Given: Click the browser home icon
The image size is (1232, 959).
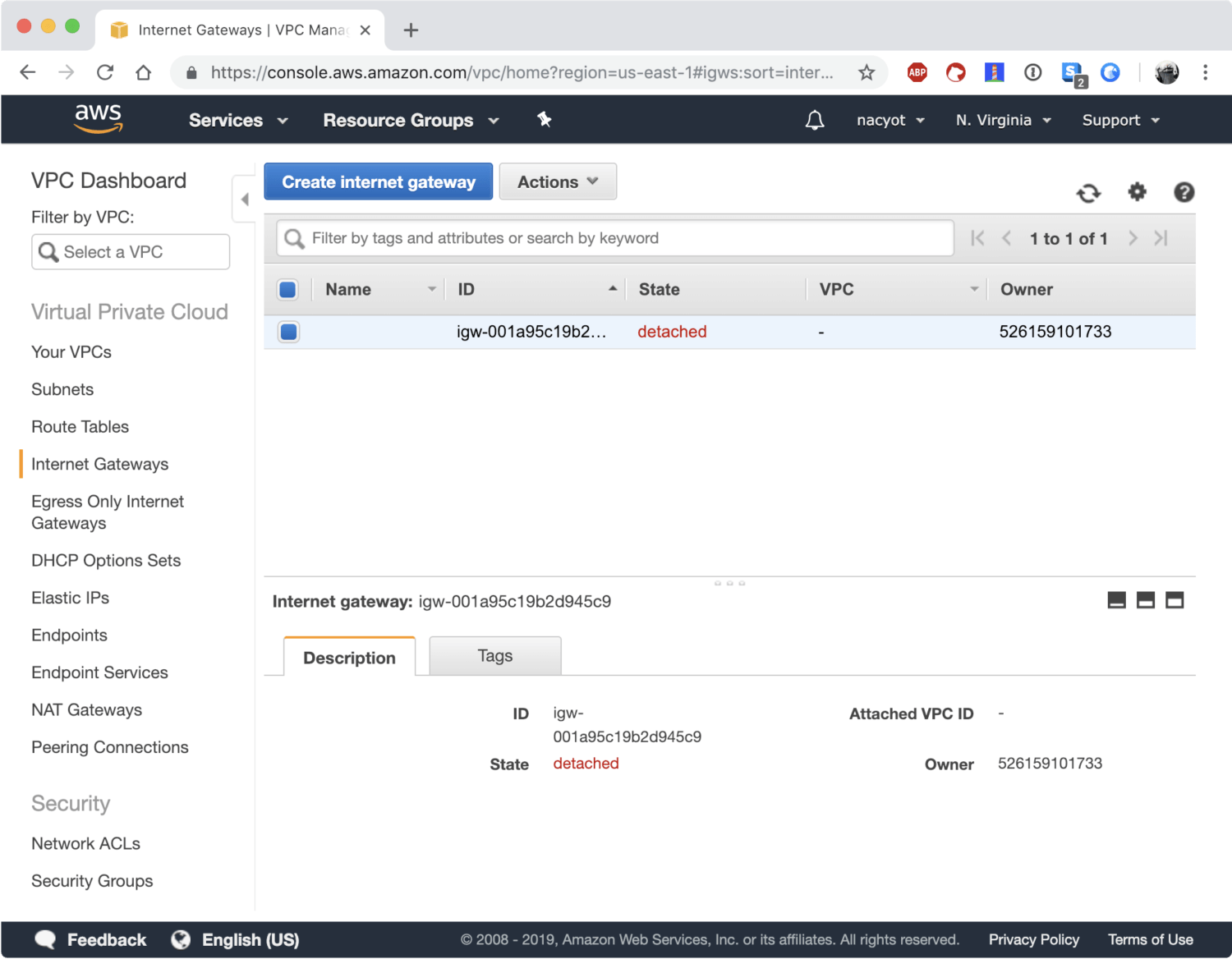Looking at the screenshot, I should coord(144,72).
